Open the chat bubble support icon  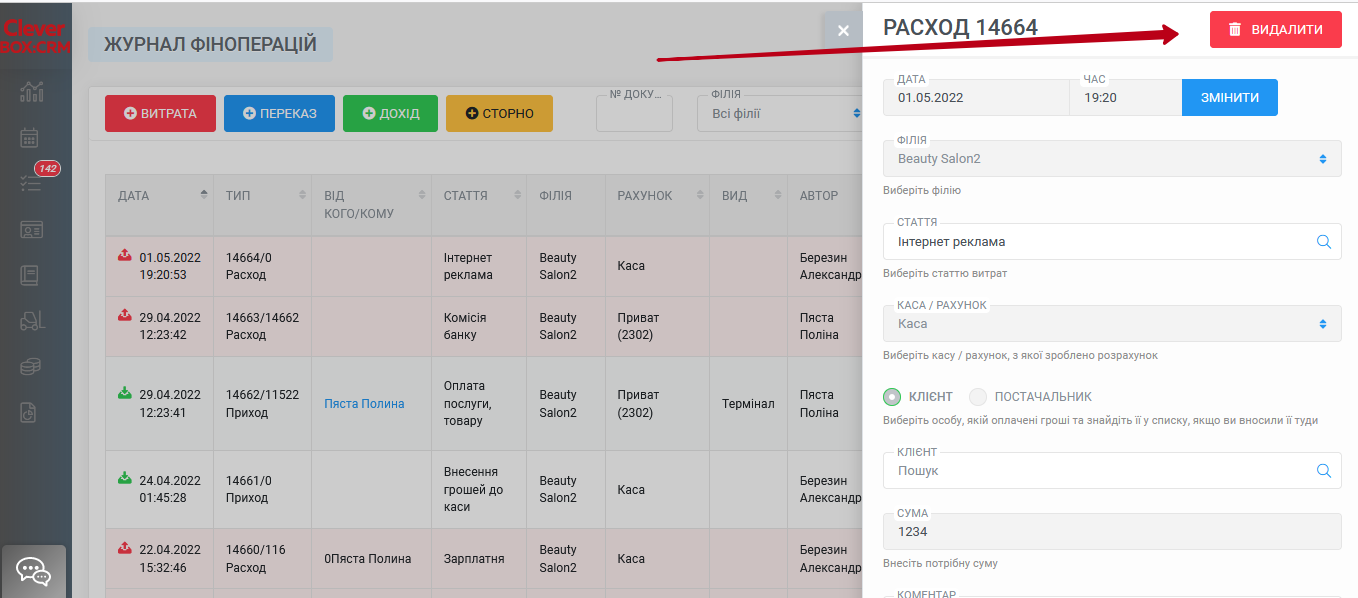[x=33, y=571]
